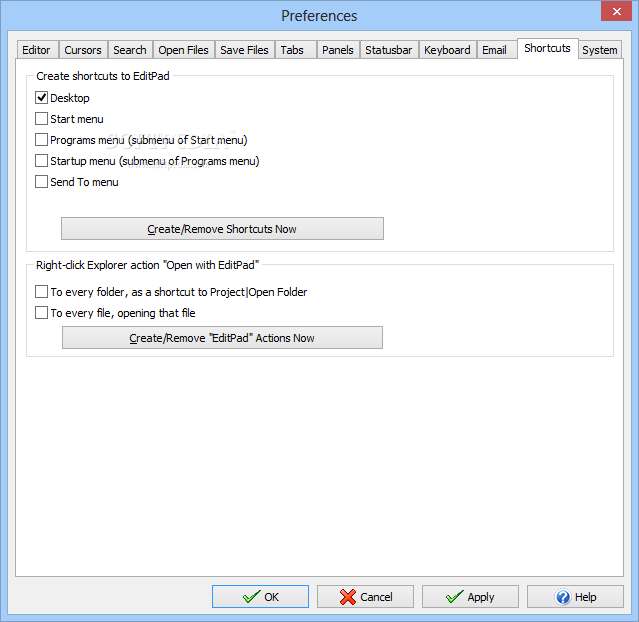Uncheck the Desktop shortcut checkbox
Screen dimensions: 639x622
[41, 98]
